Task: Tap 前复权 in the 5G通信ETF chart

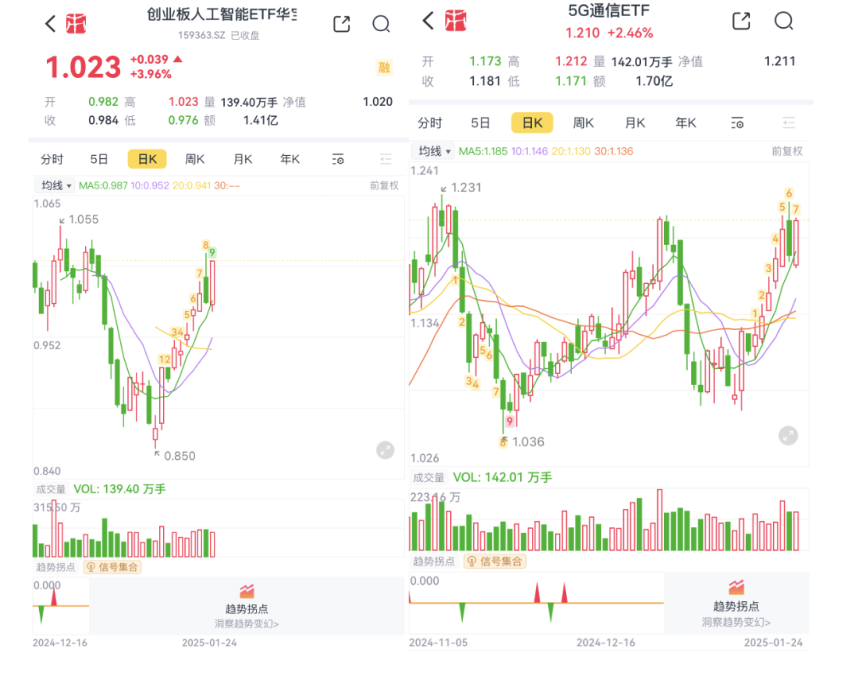Action: click(787, 151)
